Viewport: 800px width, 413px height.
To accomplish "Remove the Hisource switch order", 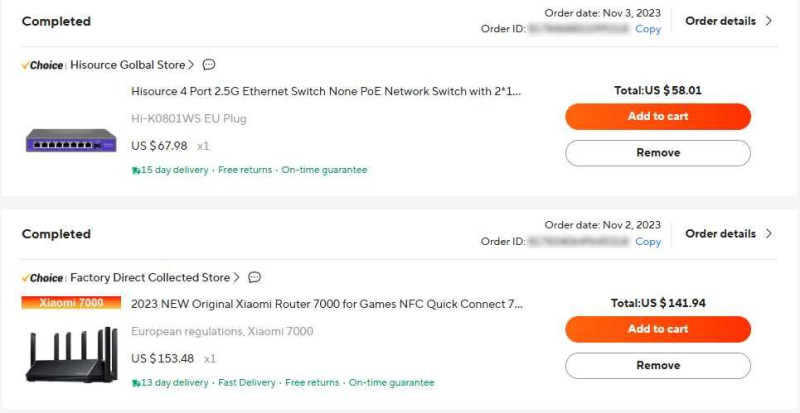I will point(658,153).
